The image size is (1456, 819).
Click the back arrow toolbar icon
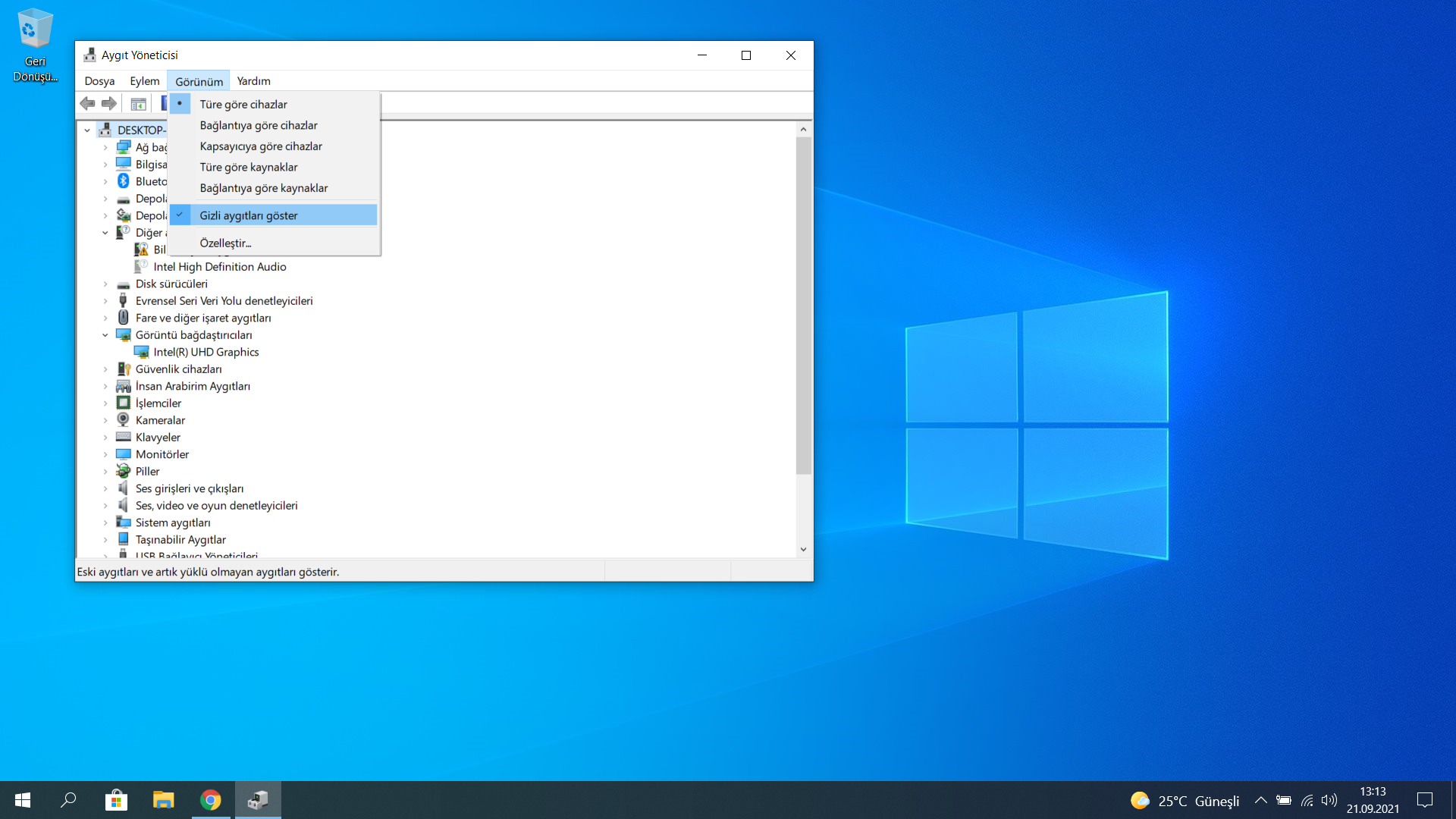click(x=88, y=104)
